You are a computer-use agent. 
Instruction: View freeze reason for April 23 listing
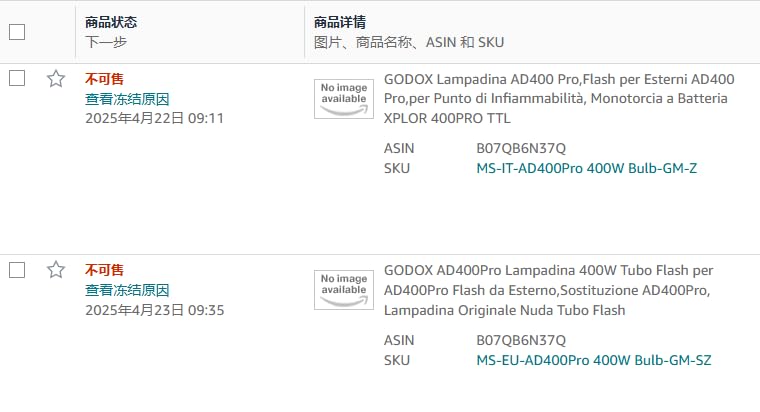coord(127,290)
